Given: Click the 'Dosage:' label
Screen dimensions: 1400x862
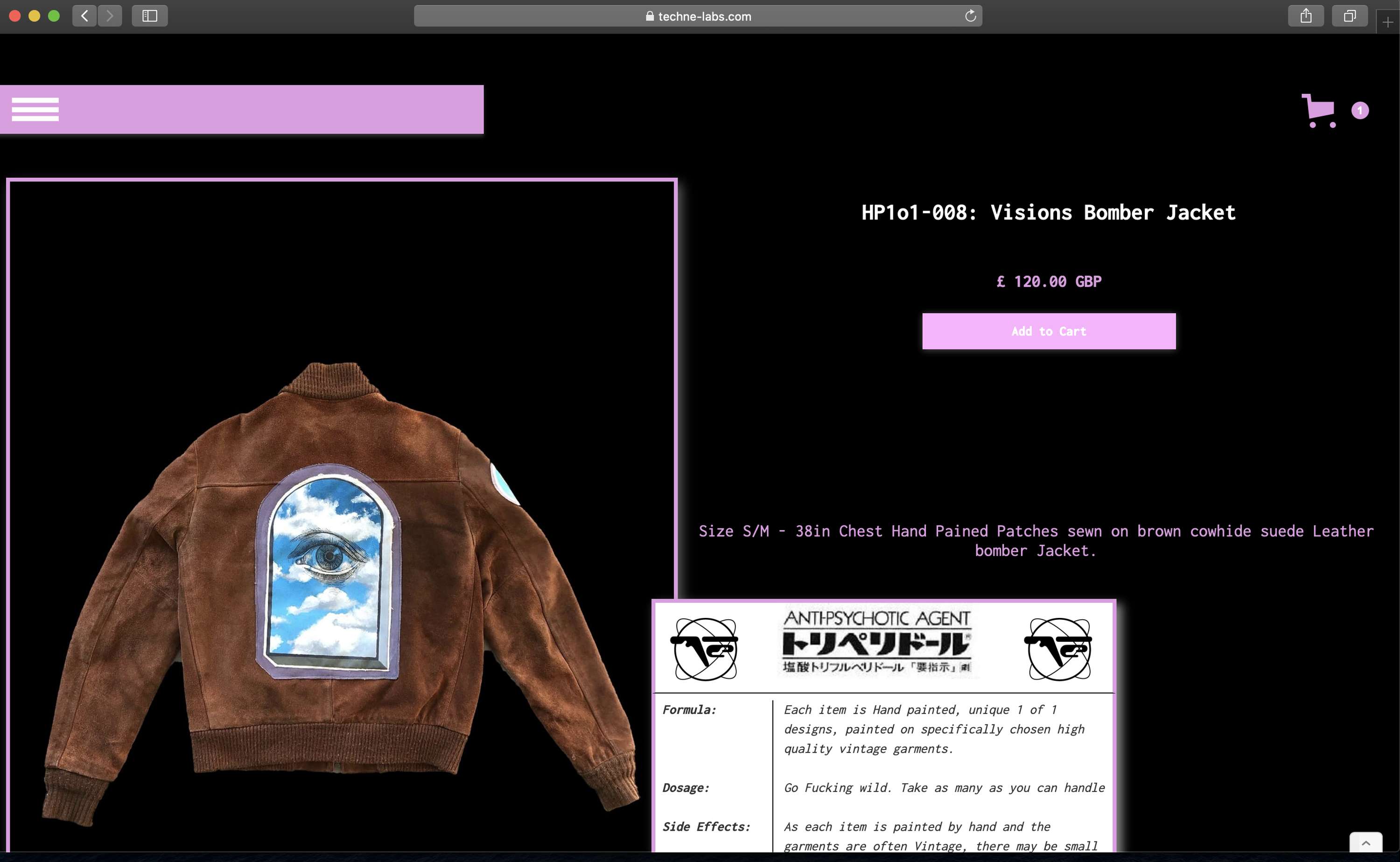Looking at the screenshot, I should click(x=686, y=788).
